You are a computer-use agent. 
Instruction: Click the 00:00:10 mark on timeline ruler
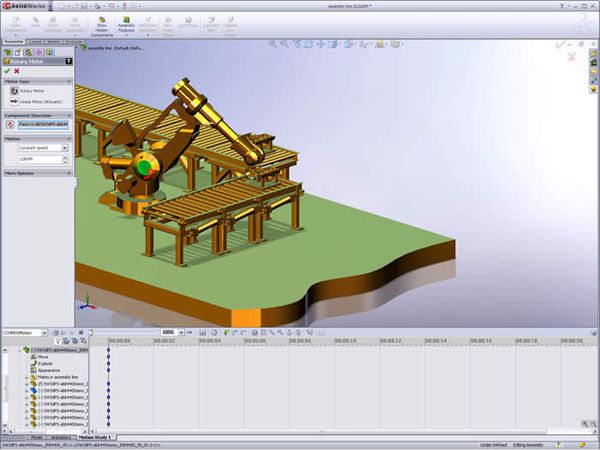pos(345,341)
